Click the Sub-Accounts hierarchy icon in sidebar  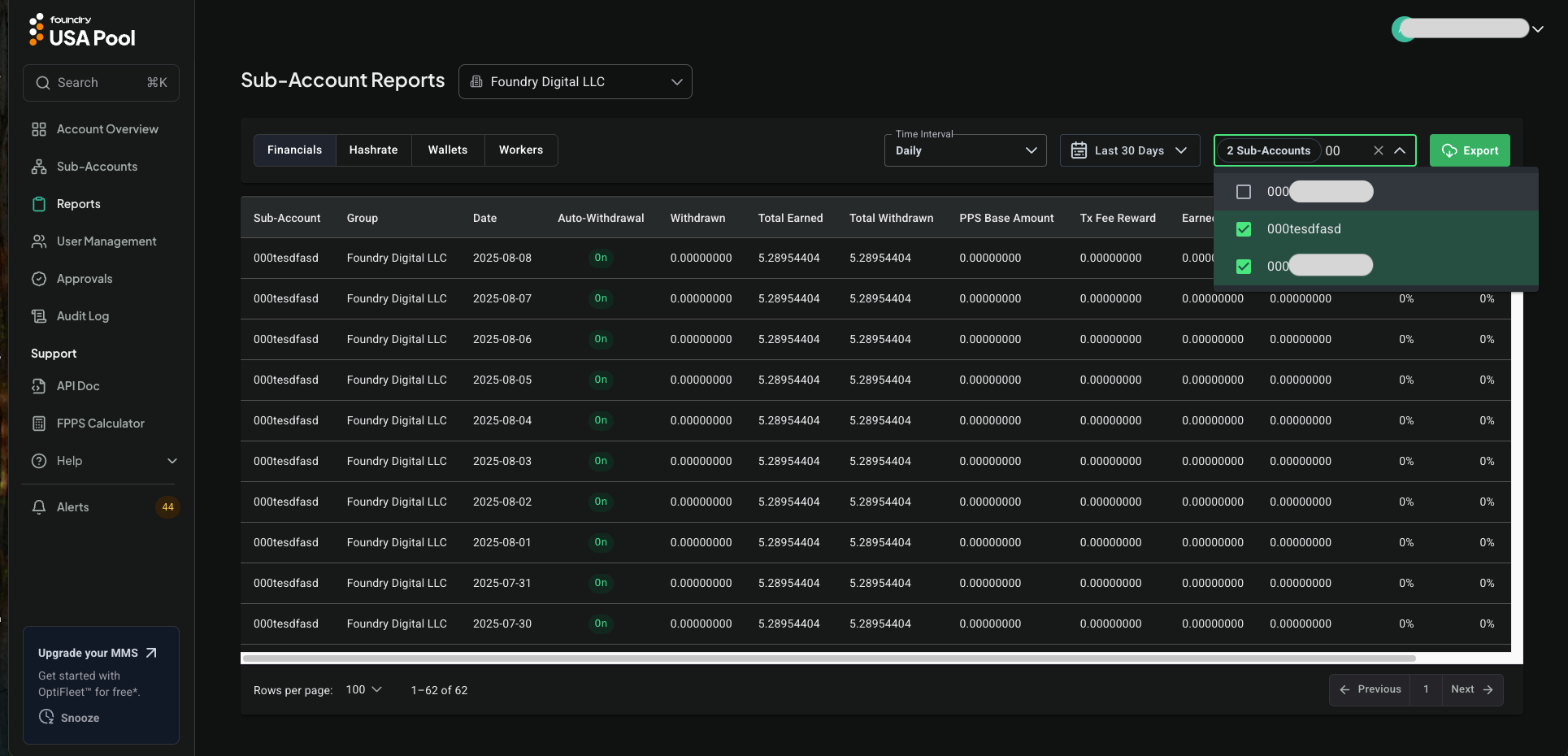[x=38, y=167]
